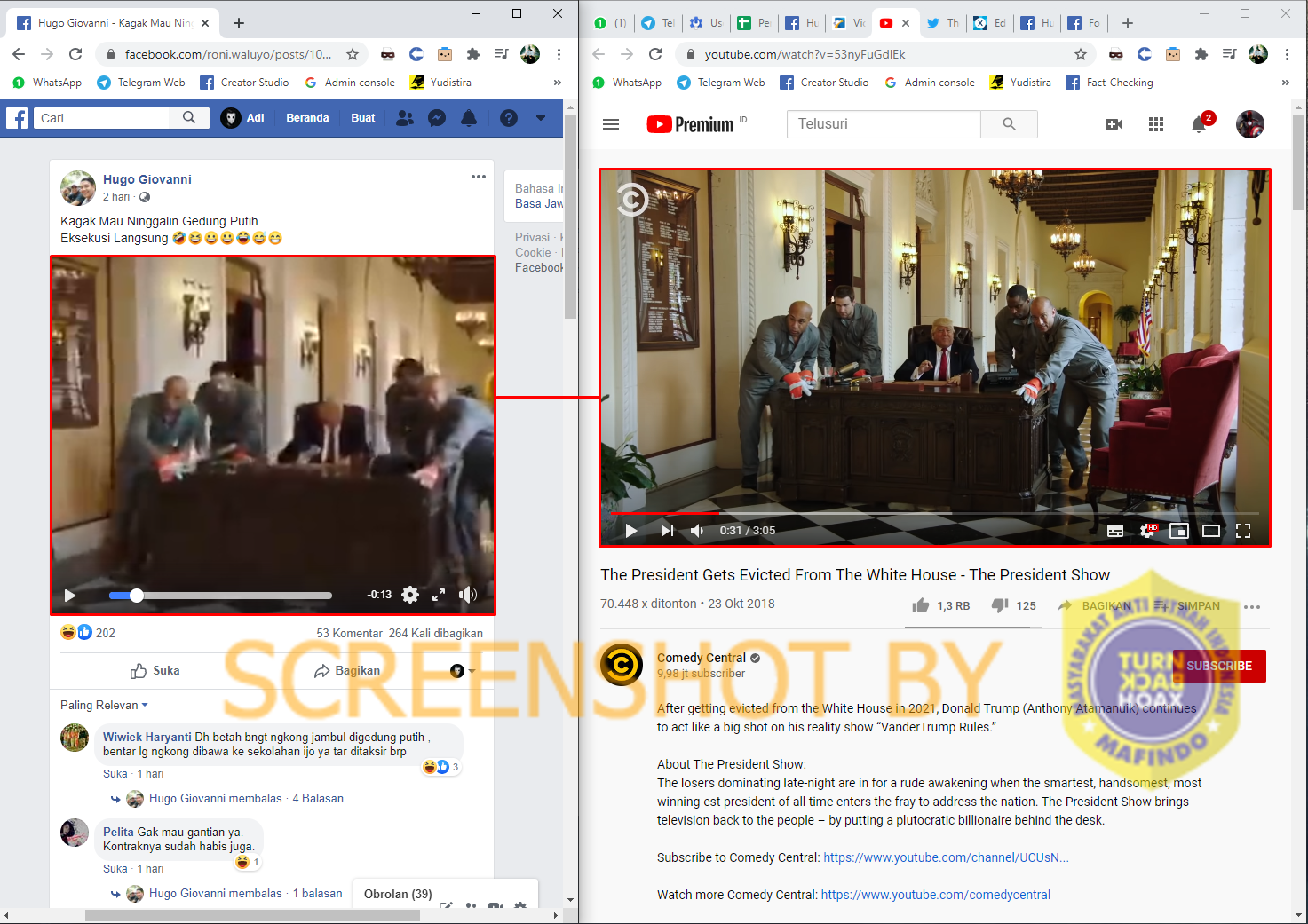The height and width of the screenshot is (924, 1308).
Task: Click the Telusuri search field
Action: (x=884, y=124)
